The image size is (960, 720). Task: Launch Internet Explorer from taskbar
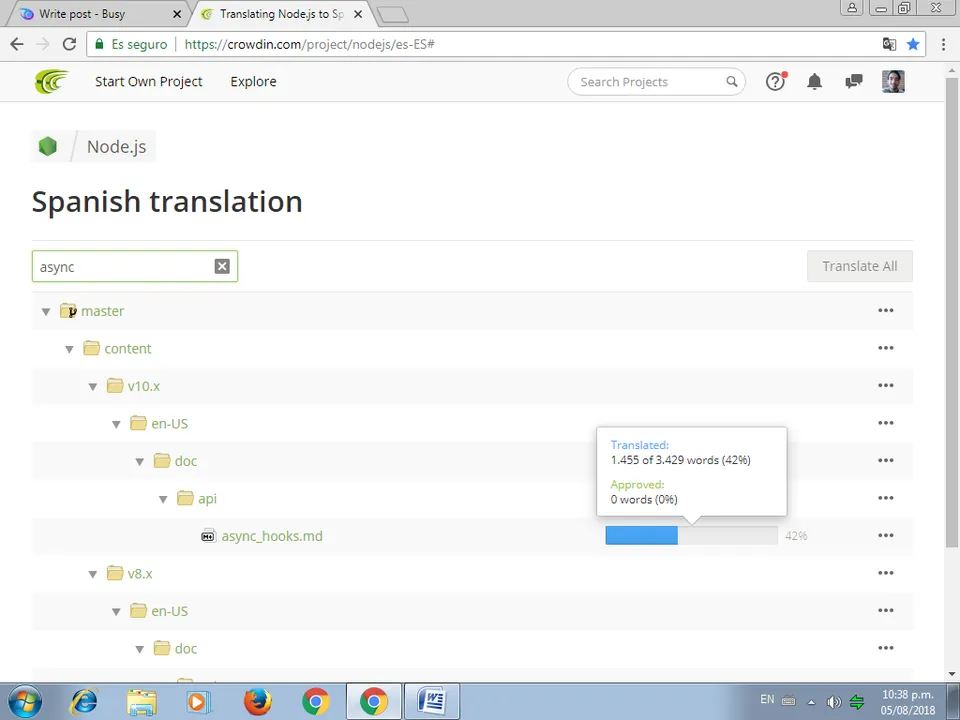84,702
